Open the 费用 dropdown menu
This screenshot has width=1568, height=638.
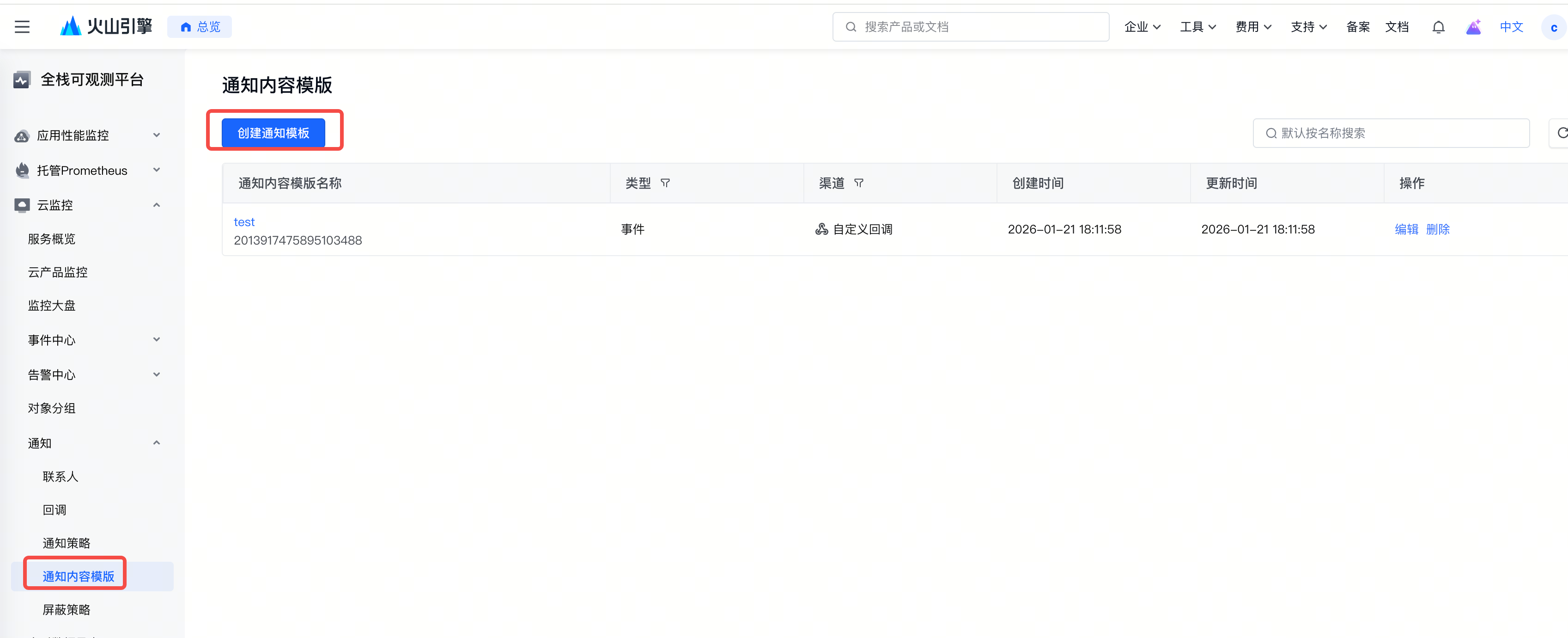(x=1253, y=27)
